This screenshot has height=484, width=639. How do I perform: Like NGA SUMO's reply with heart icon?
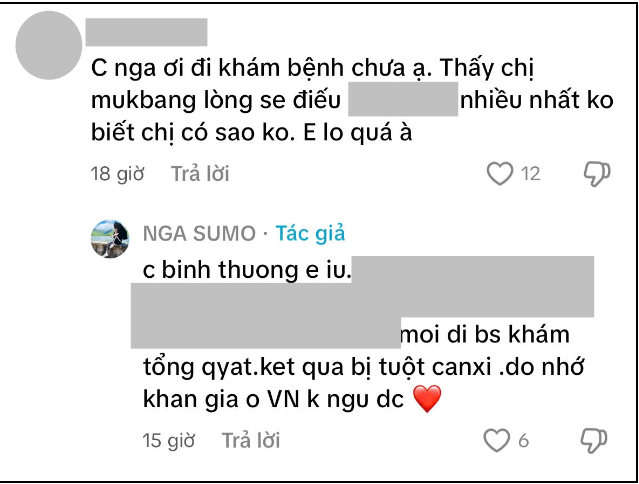pyautogui.click(x=496, y=440)
